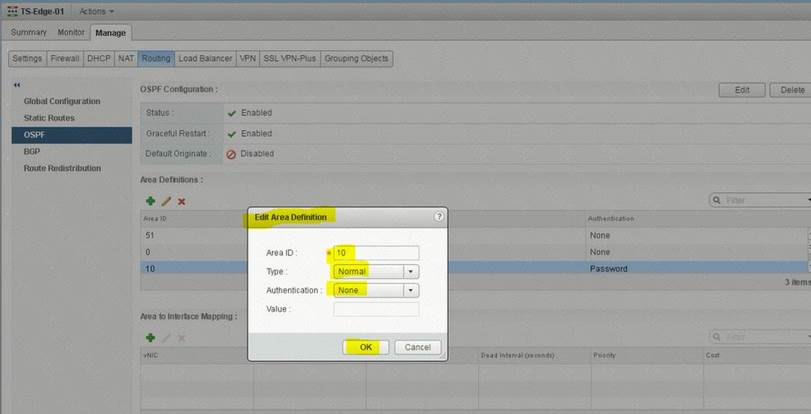The width and height of the screenshot is (811, 414).
Task: Open the Firewall tab
Action: (65, 59)
